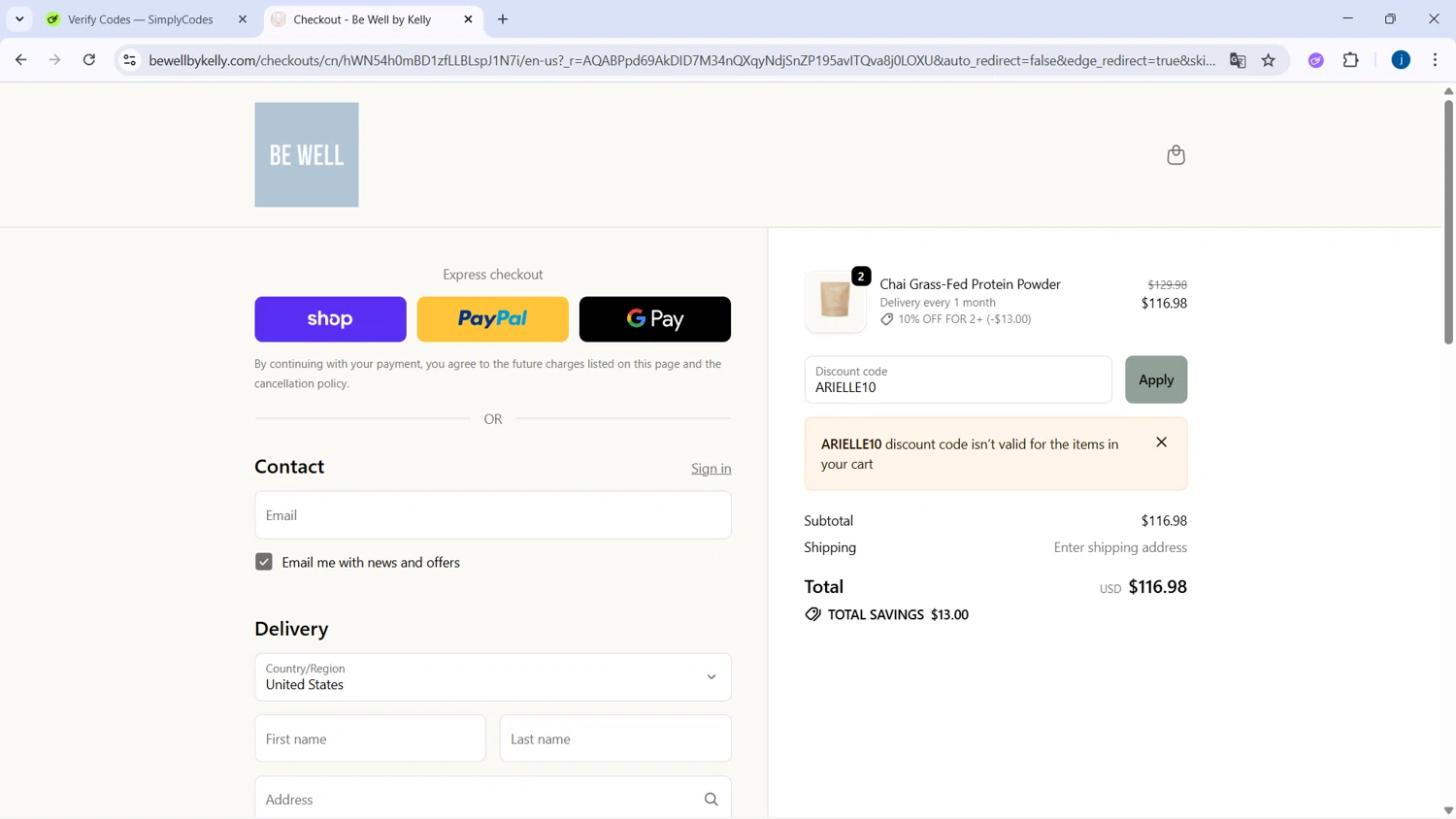Click the Express checkout heading
Viewport: 1456px width, 819px height.
tap(493, 275)
